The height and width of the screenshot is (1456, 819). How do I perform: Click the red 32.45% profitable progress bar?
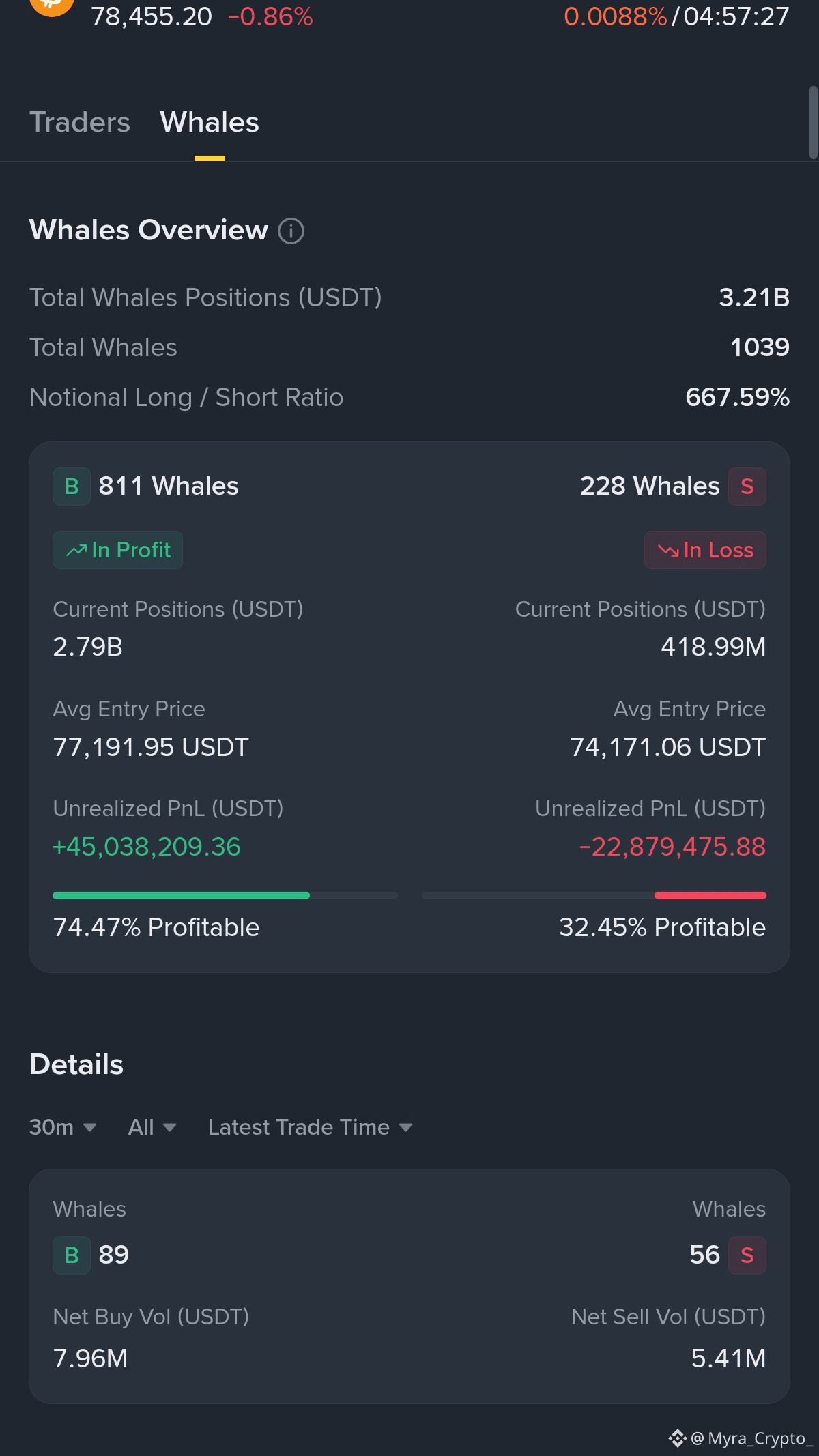594,895
